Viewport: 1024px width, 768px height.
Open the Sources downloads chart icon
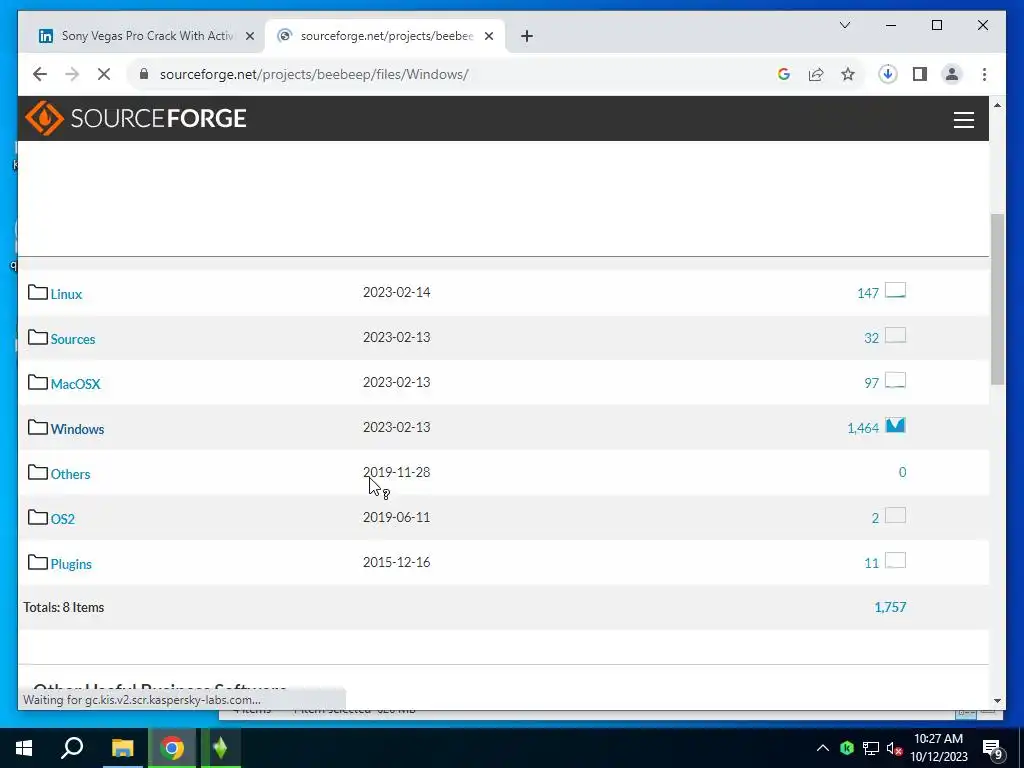(895, 336)
